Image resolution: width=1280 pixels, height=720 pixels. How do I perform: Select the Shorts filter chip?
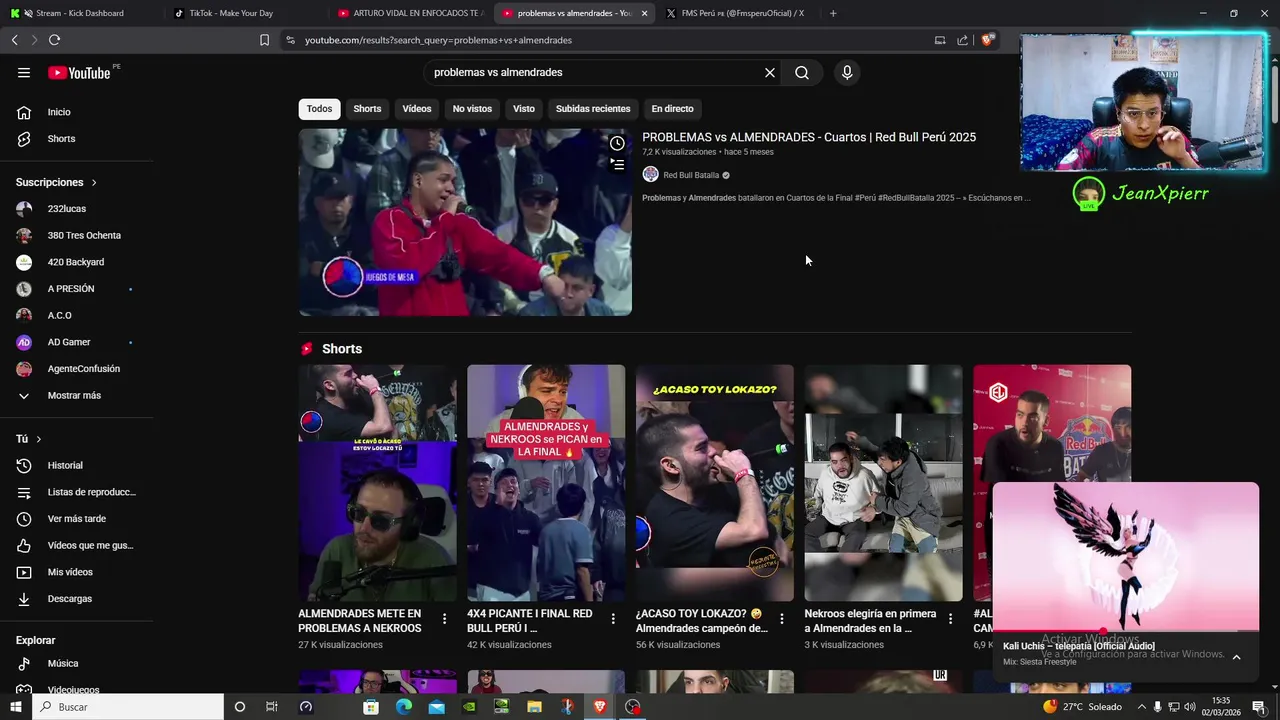pos(367,109)
